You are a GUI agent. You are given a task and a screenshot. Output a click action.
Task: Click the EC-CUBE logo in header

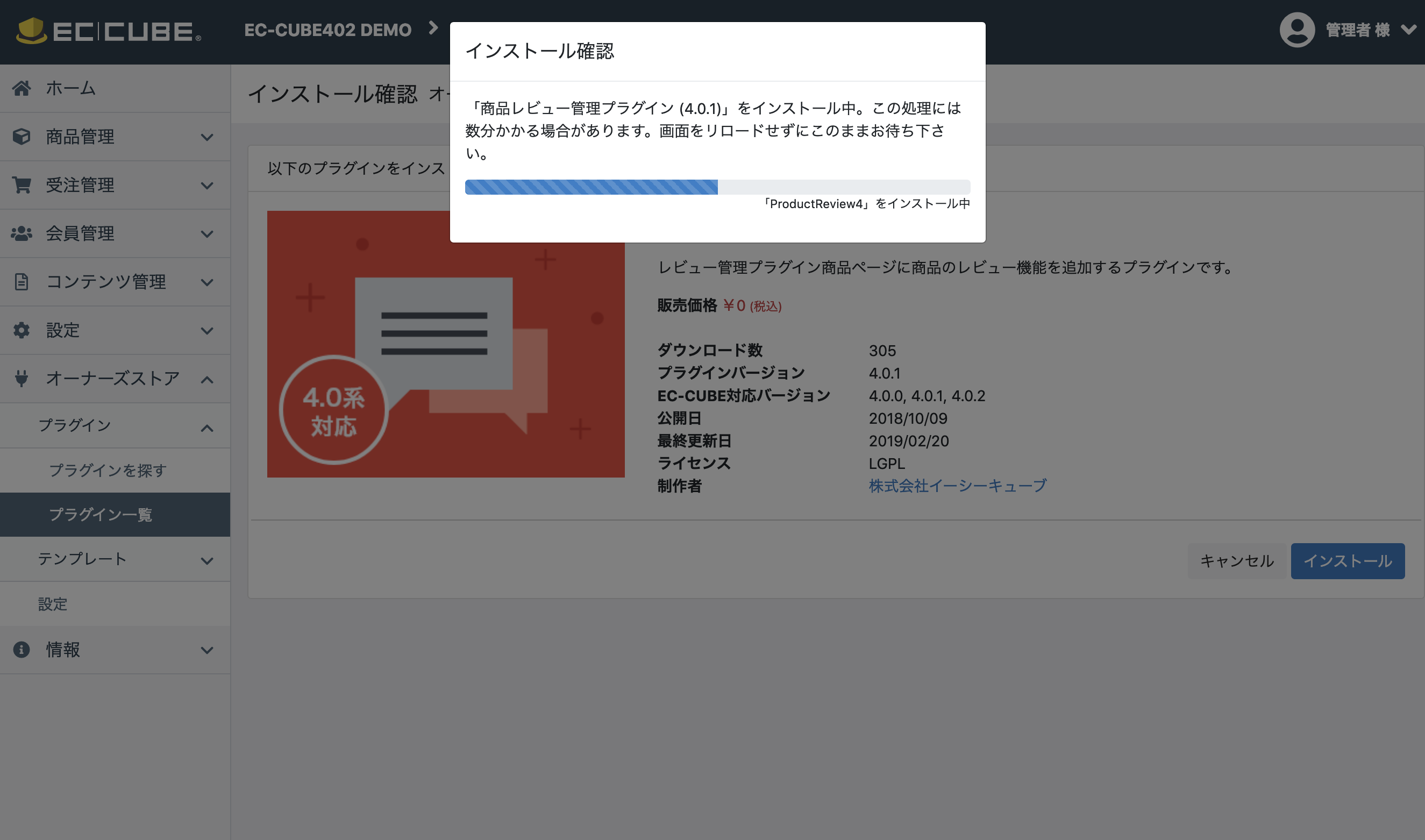point(109,31)
